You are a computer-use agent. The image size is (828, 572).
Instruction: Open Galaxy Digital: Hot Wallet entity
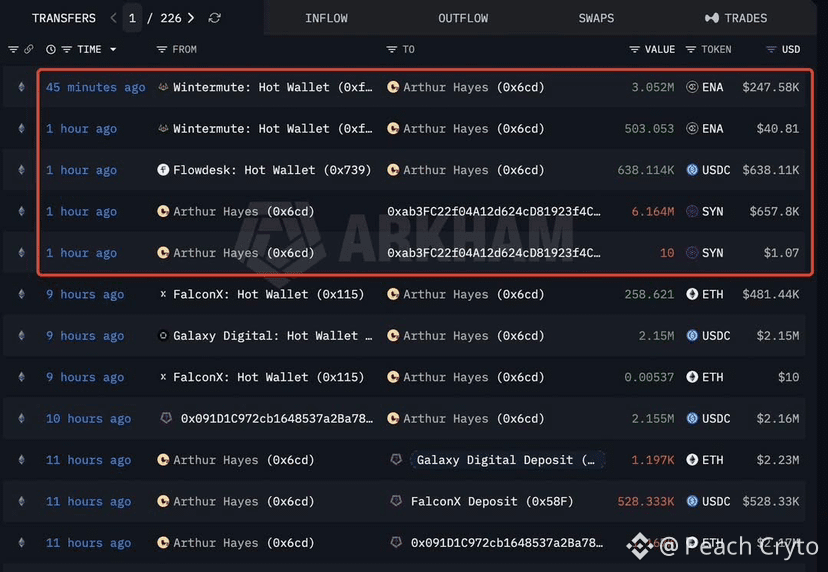272,336
